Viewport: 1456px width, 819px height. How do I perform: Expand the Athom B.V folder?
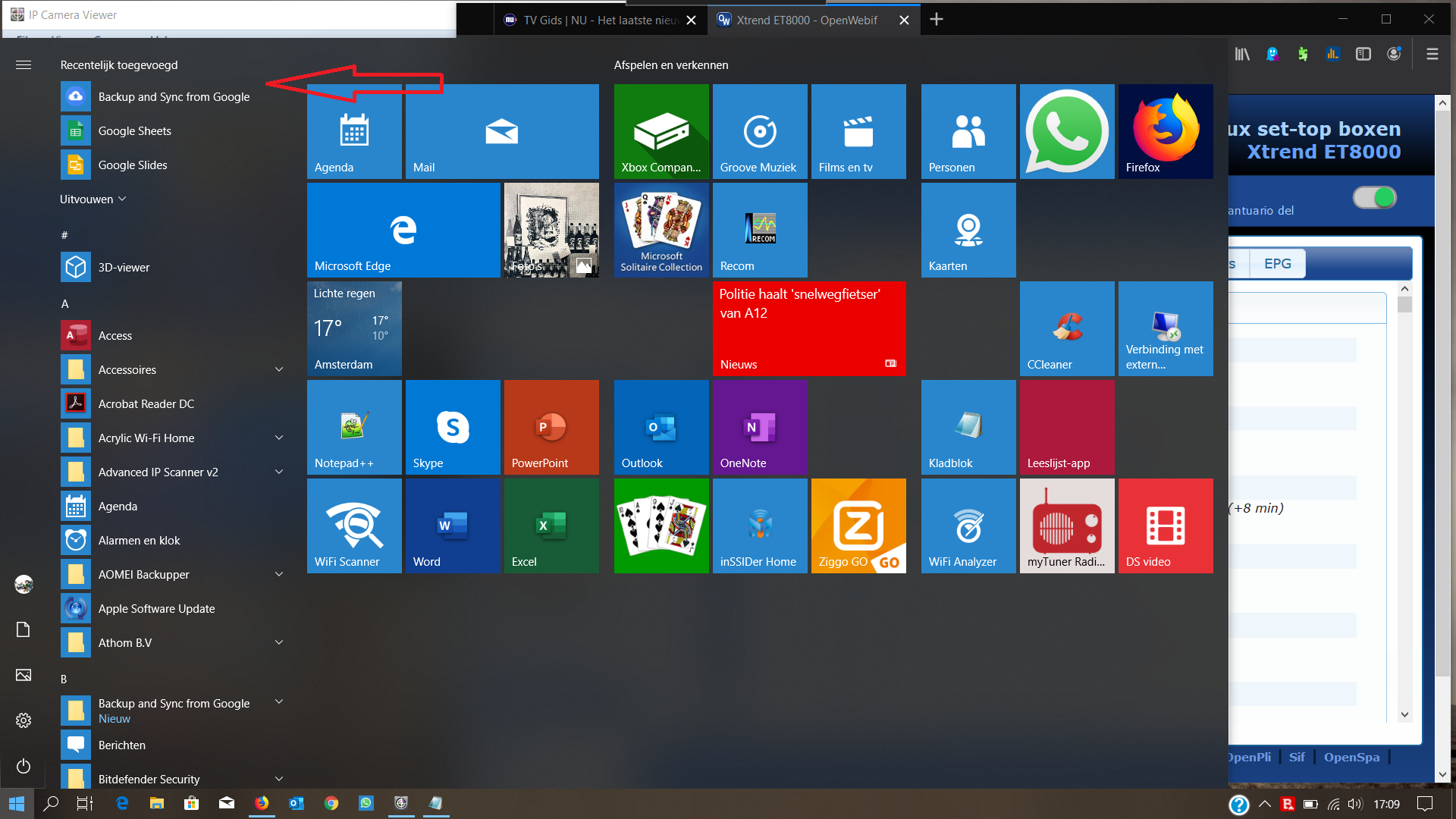(x=278, y=642)
